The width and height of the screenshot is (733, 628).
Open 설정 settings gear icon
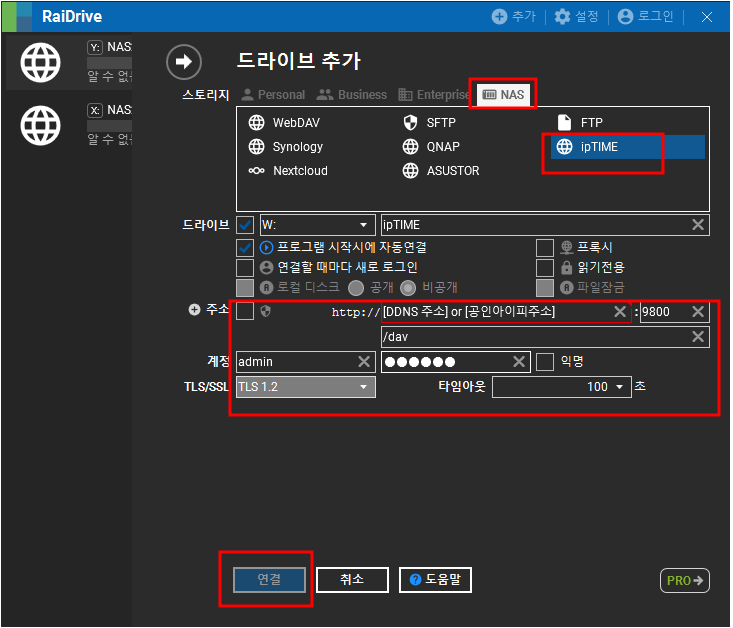pyautogui.click(x=563, y=17)
